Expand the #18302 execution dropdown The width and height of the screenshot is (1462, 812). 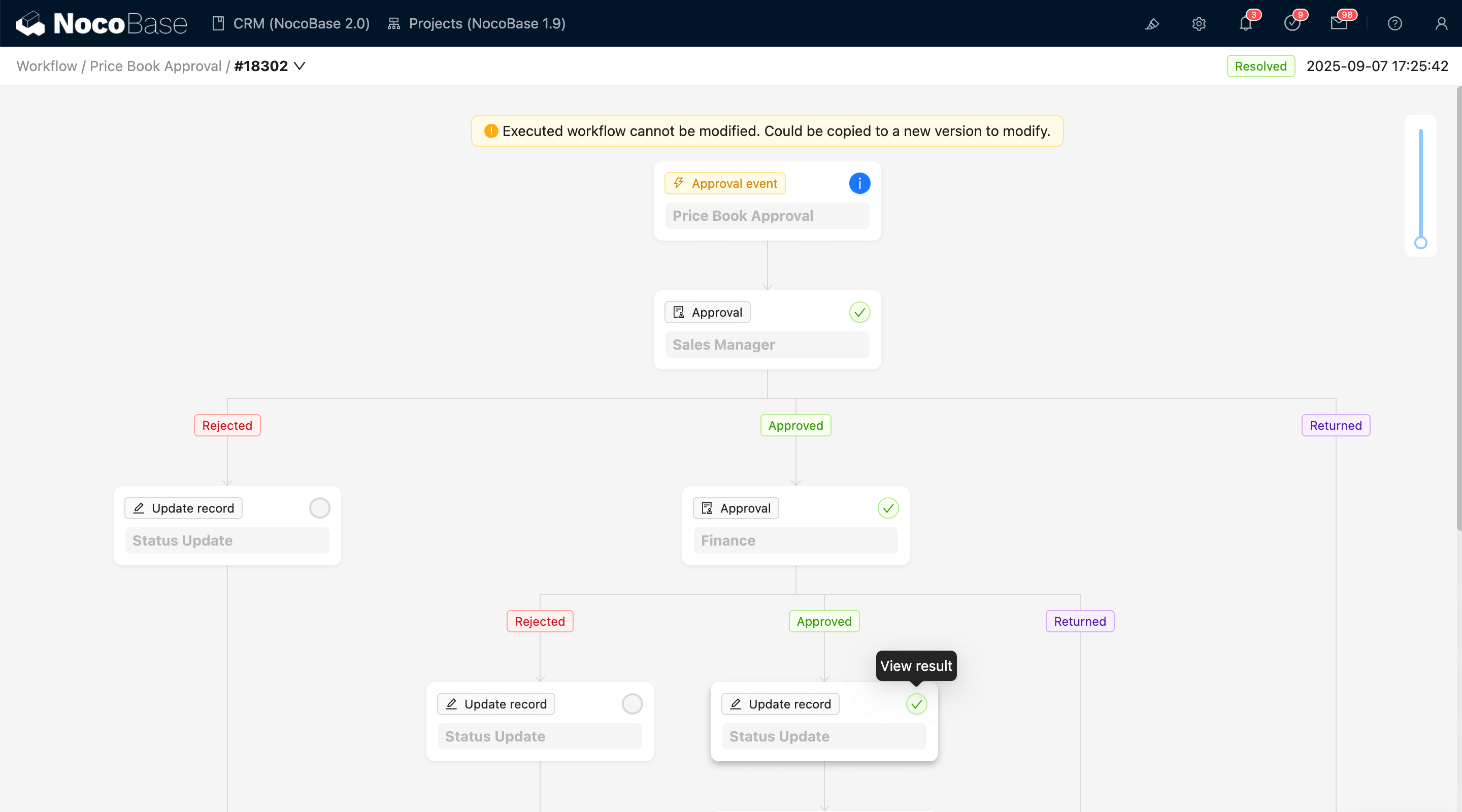pos(299,66)
